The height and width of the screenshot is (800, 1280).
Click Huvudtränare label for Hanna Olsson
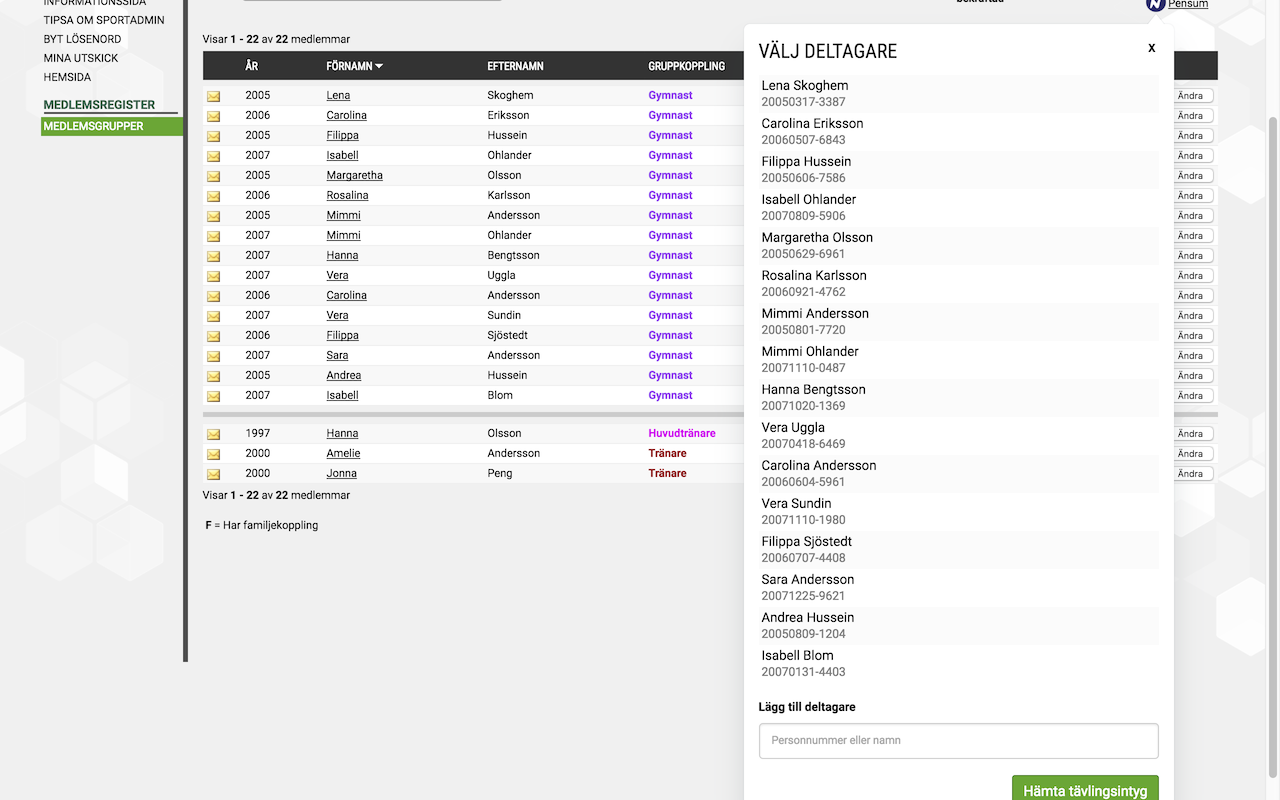tap(682, 433)
